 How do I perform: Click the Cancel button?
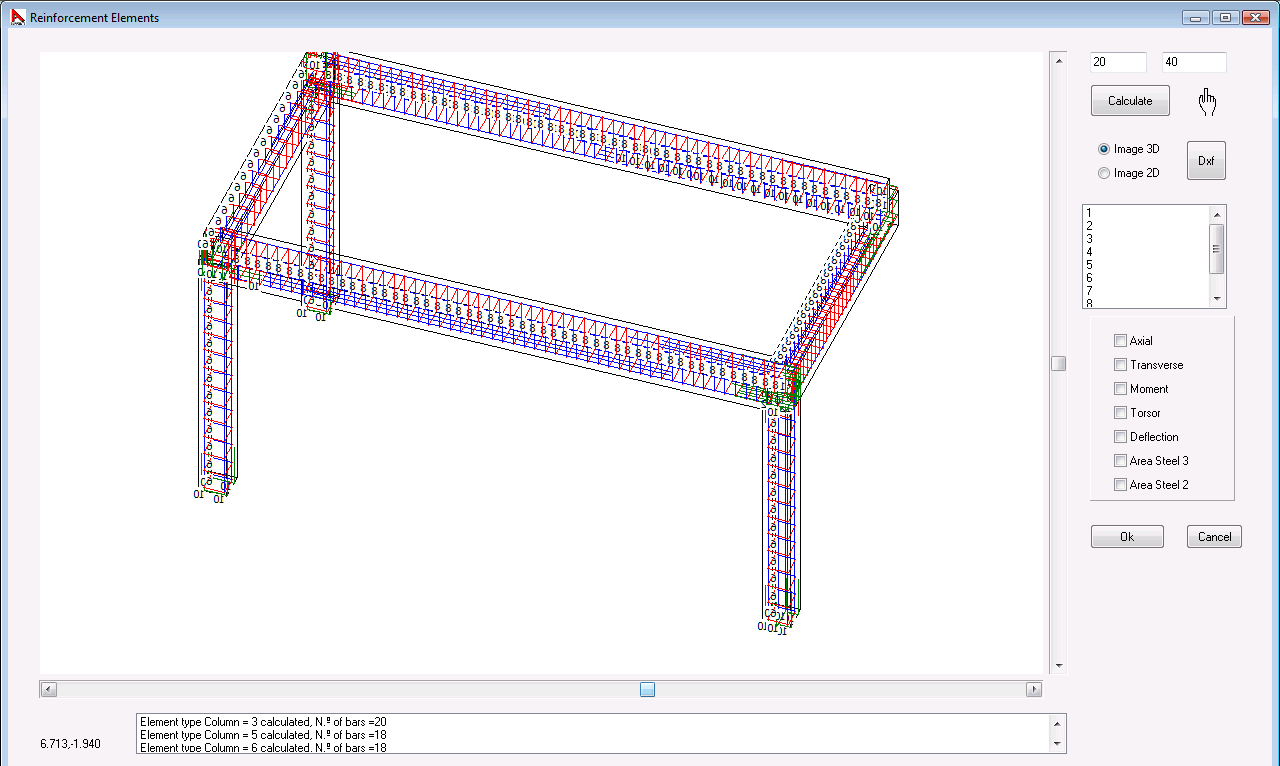pos(1214,537)
